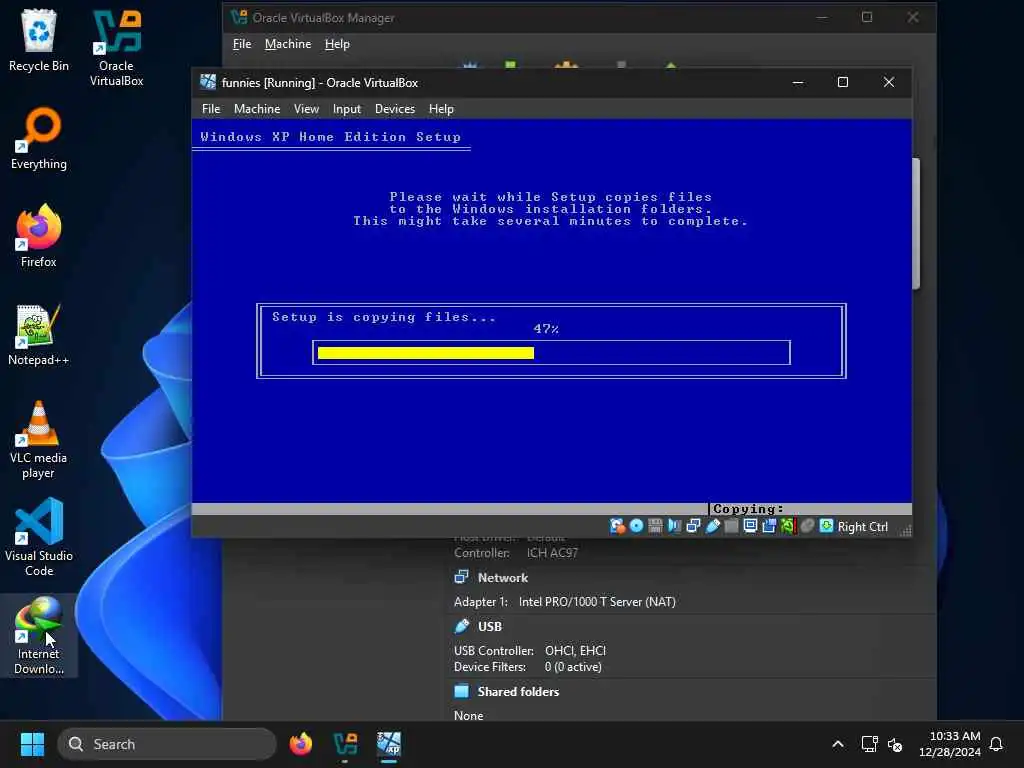Open the Windows Start menu

[x=32, y=744]
